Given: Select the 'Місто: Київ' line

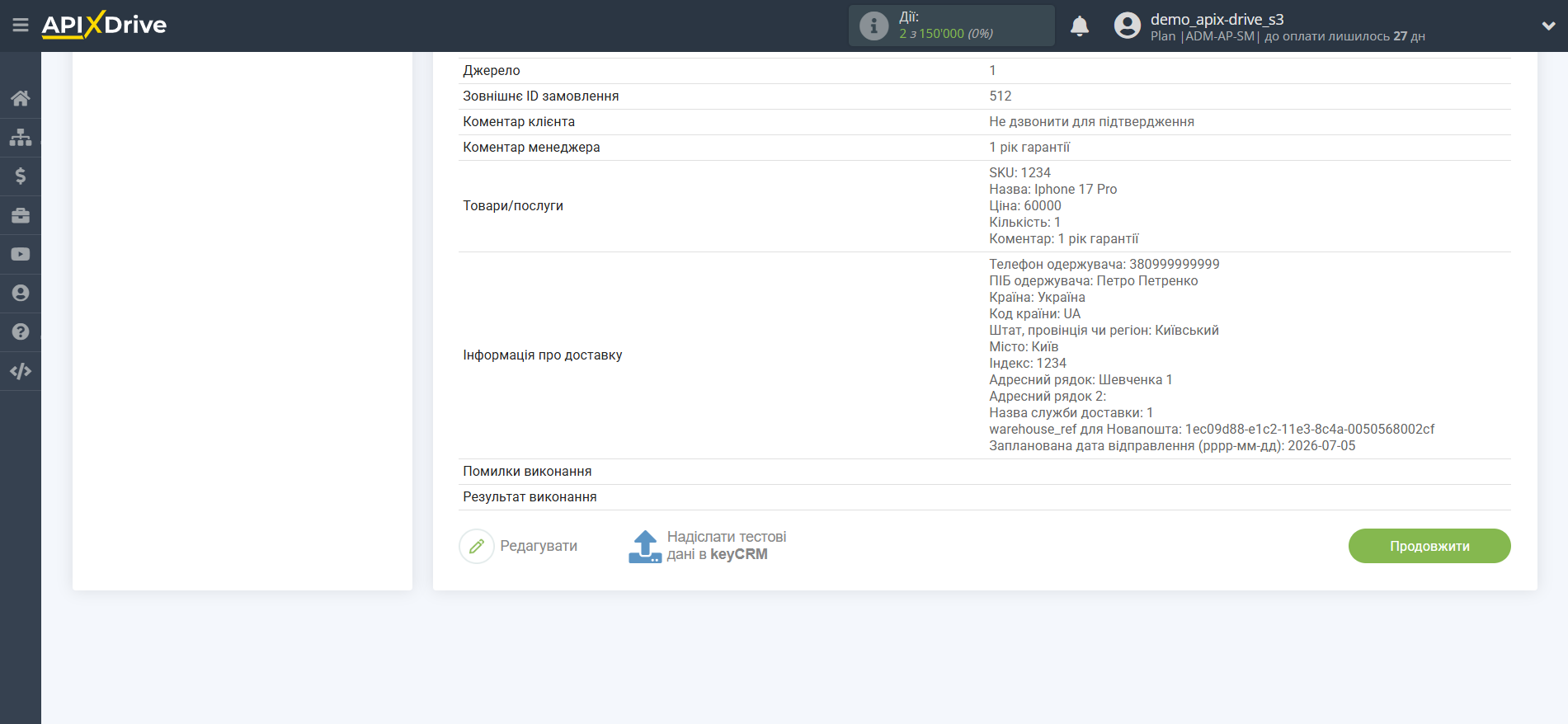Looking at the screenshot, I should (x=1024, y=347).
